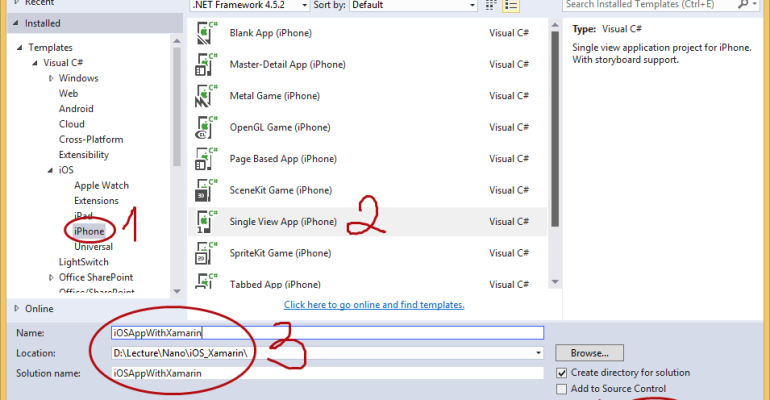Select the Metal Game (iPhone) icon
770x400 pixels.
[206, 96]
